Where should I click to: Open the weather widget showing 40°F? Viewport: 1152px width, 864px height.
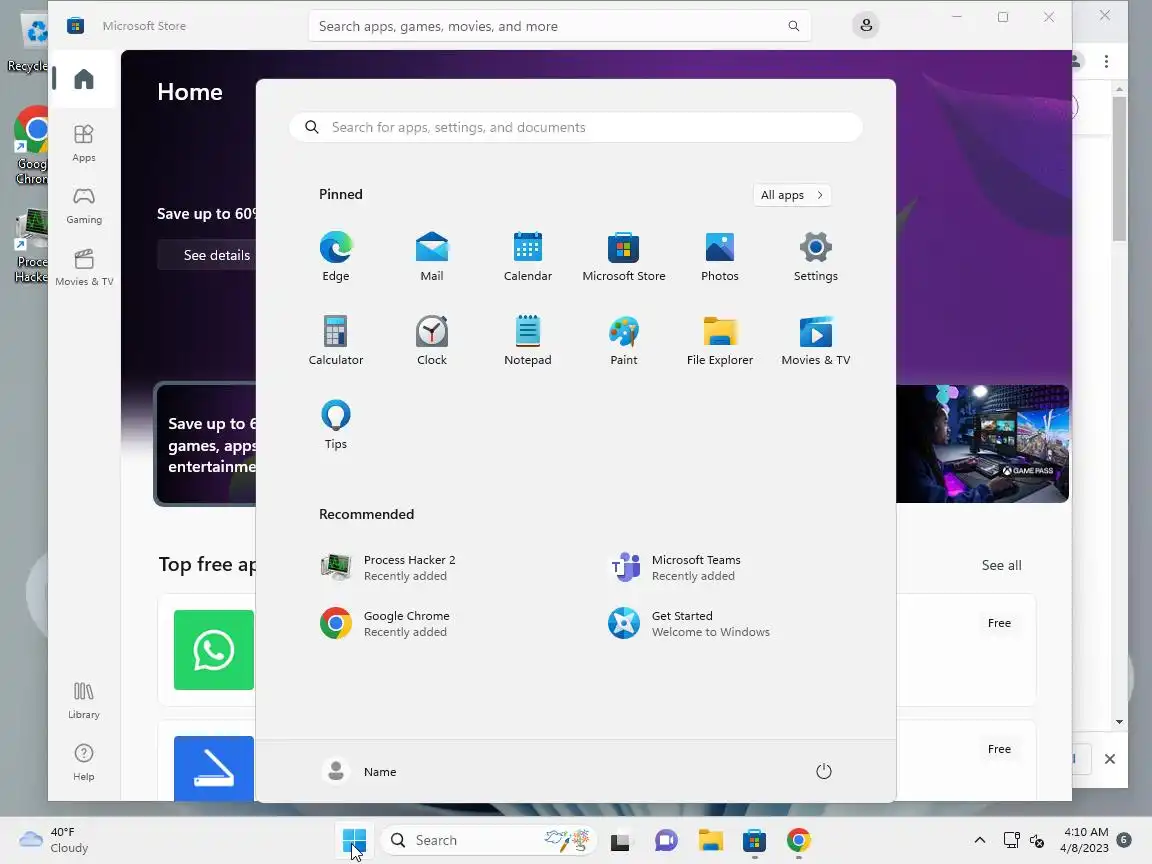[x=54, y=840]
